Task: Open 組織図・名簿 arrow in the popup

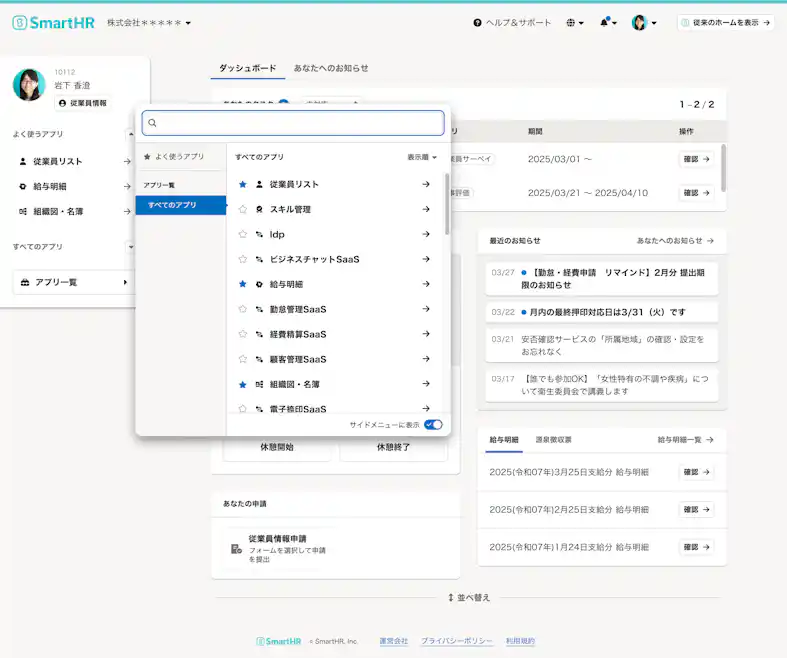Action: [x=426, y=384]
